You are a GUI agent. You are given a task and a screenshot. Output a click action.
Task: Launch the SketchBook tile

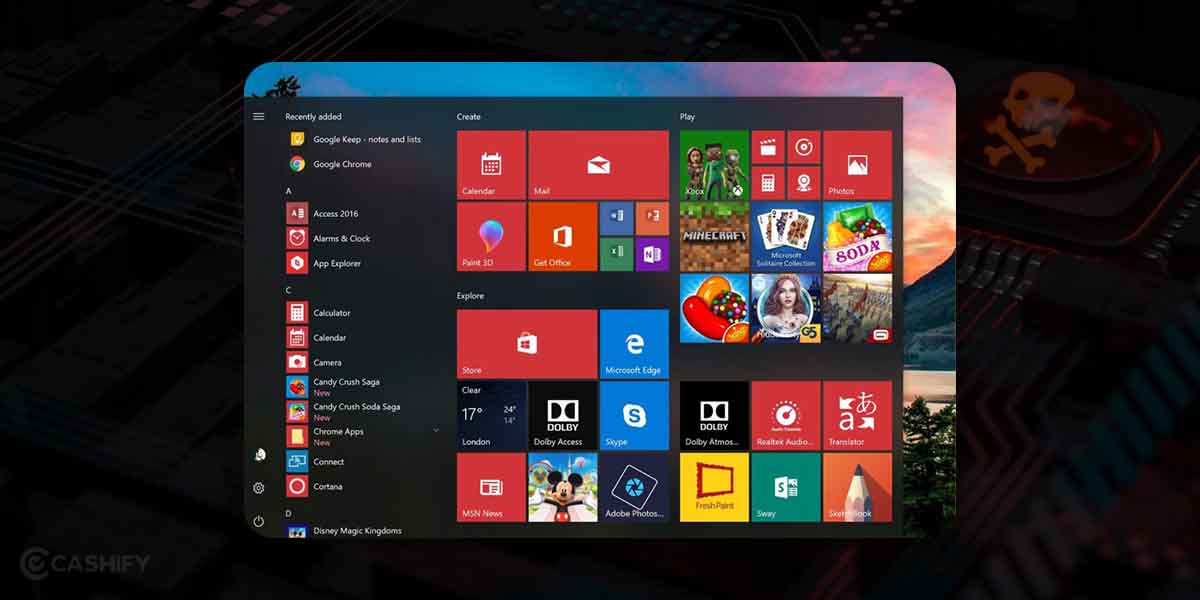tap(857, 488)
